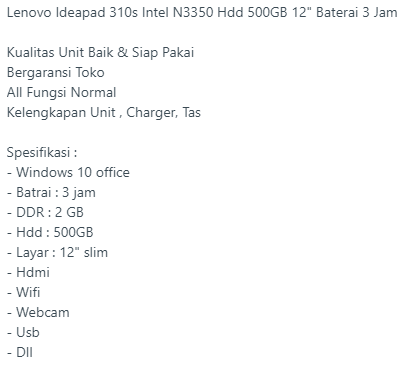Click the 'All Fungsi Normal' line
This screenshot has height=369, width=410.
tap(61, 93)
